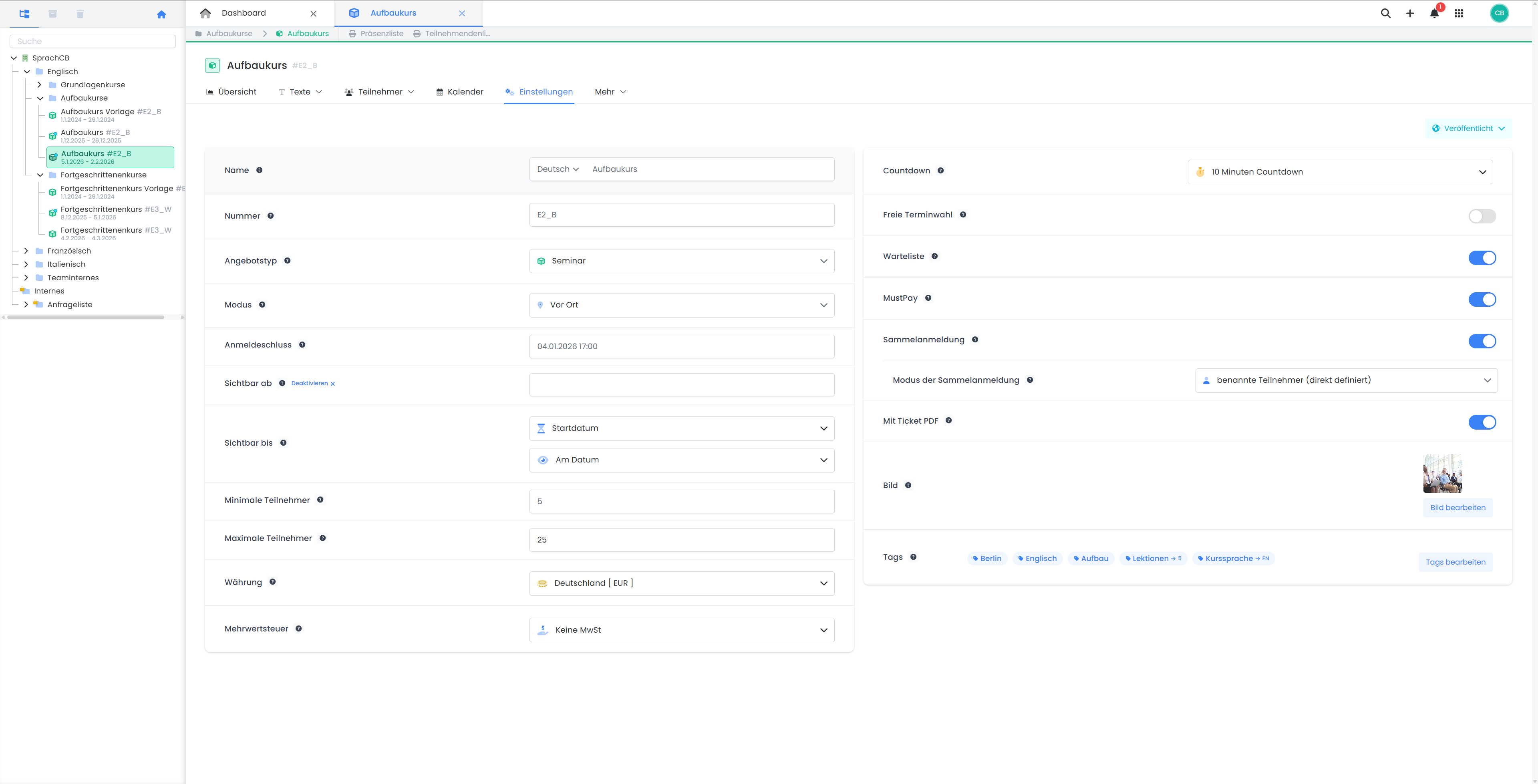The width and height of the screenshot is (1538, 784).
Task: Click the Maximale Teilnehmer input field
Action: pyautogui.click(x=681, y=540)
